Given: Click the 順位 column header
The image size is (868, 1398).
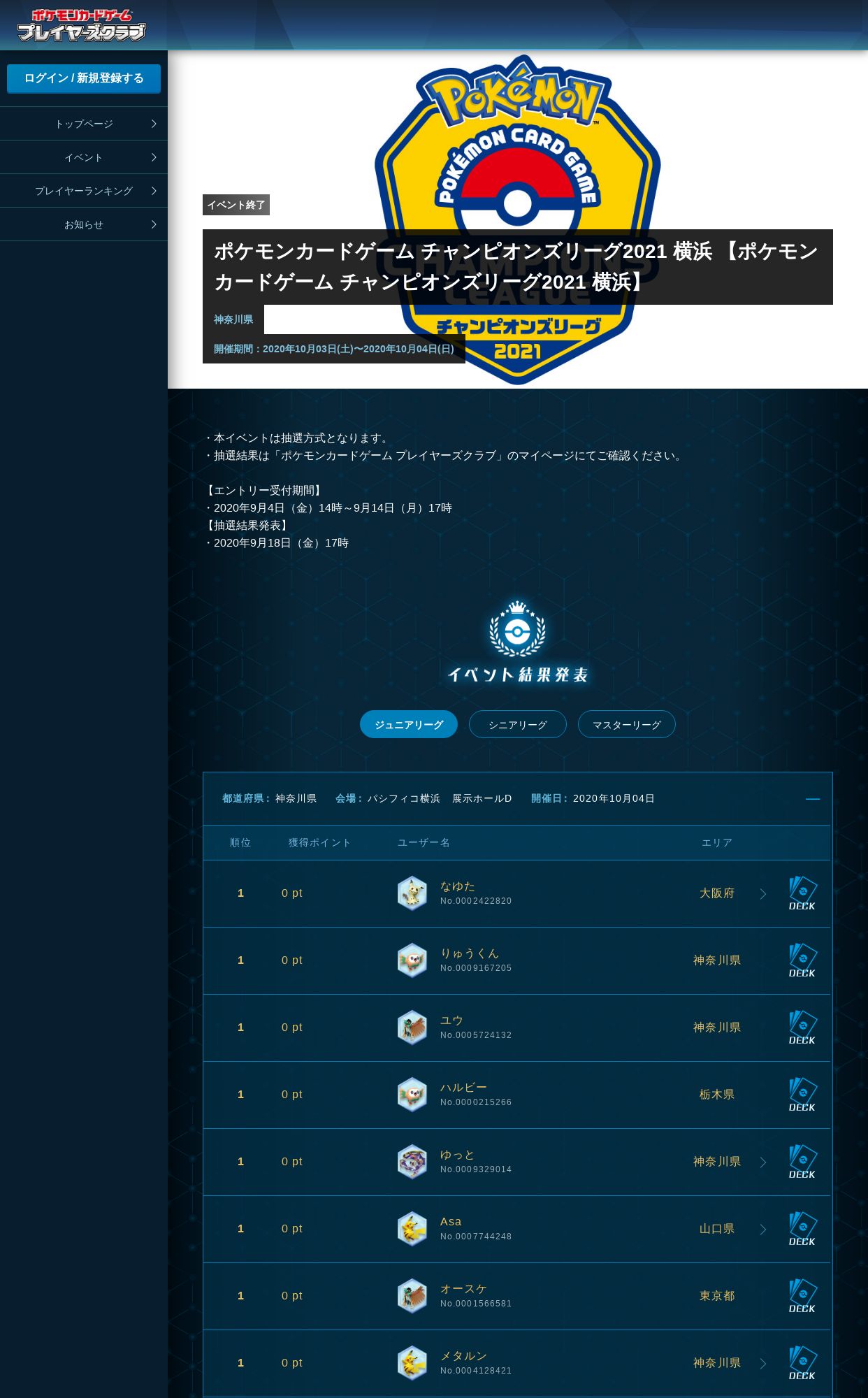Looking at the screenshot, I should click(240, 843).
